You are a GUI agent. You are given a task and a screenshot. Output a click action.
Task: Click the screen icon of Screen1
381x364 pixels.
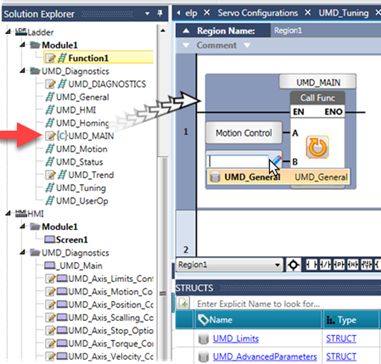pos(50,240)
